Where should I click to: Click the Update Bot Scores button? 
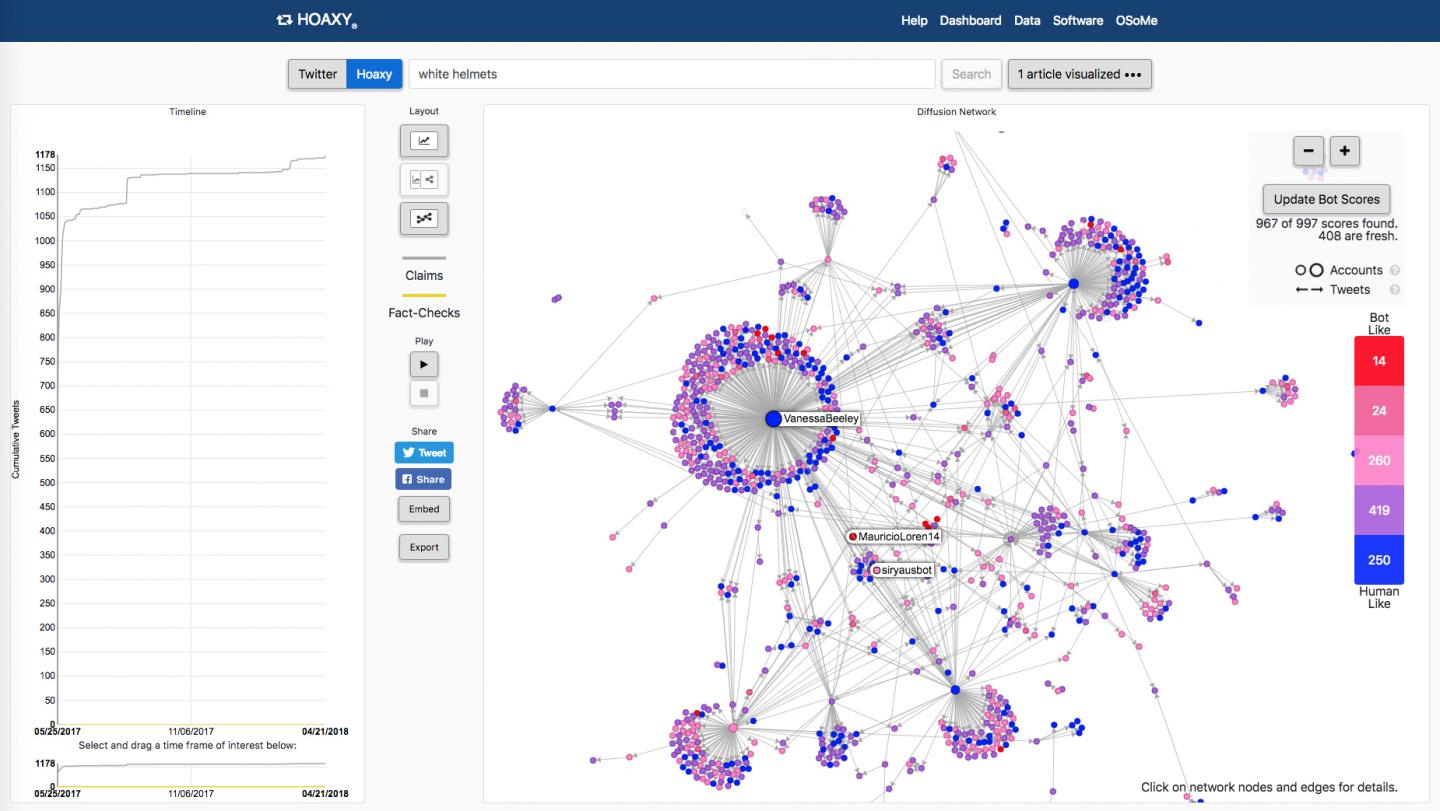1326,199
